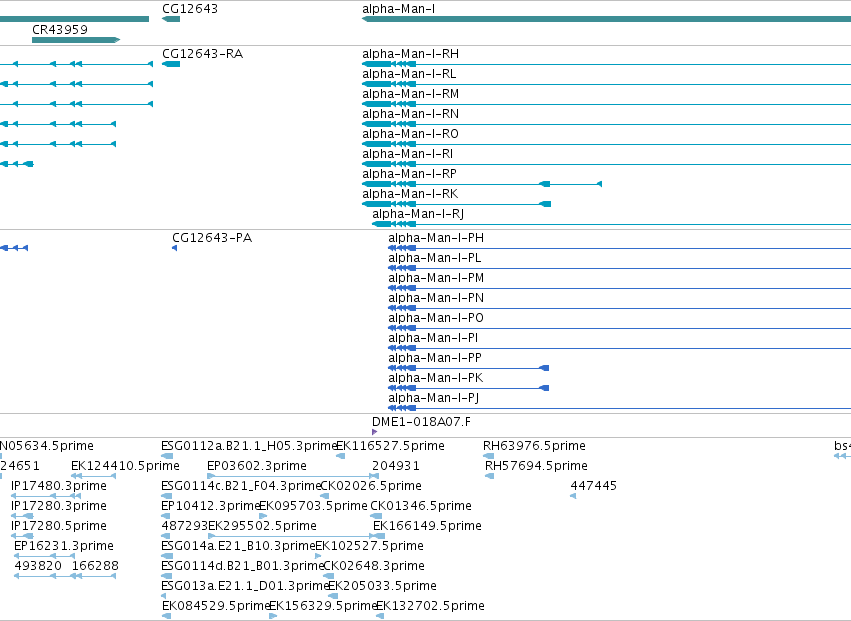
Task: Click the 204931 feature label
Action: pyautogui.click(x=396, y=466)
